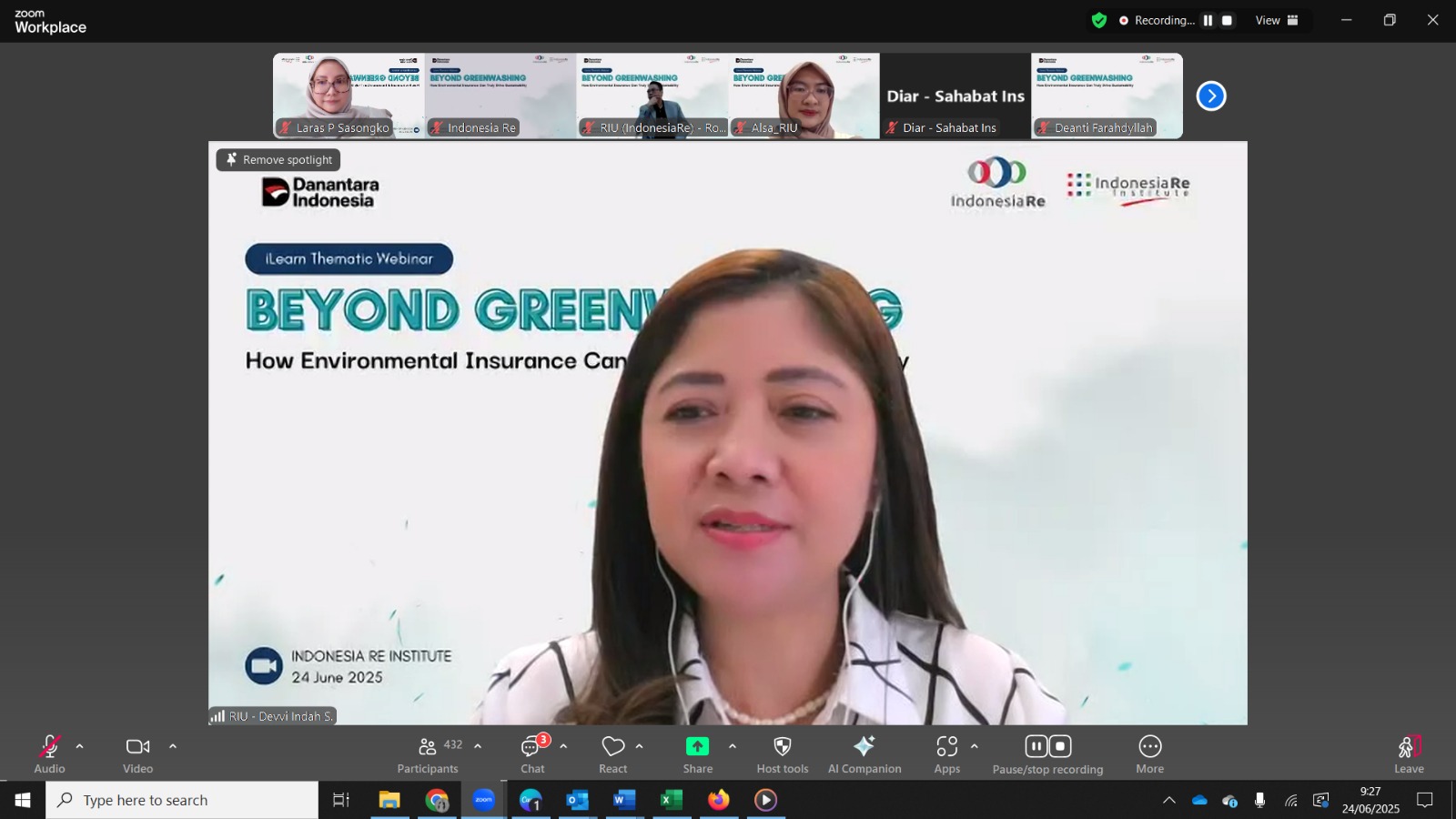Select Laras P Sasongko video thumbnail
The image size is (1456, 819).
point(349,96)
